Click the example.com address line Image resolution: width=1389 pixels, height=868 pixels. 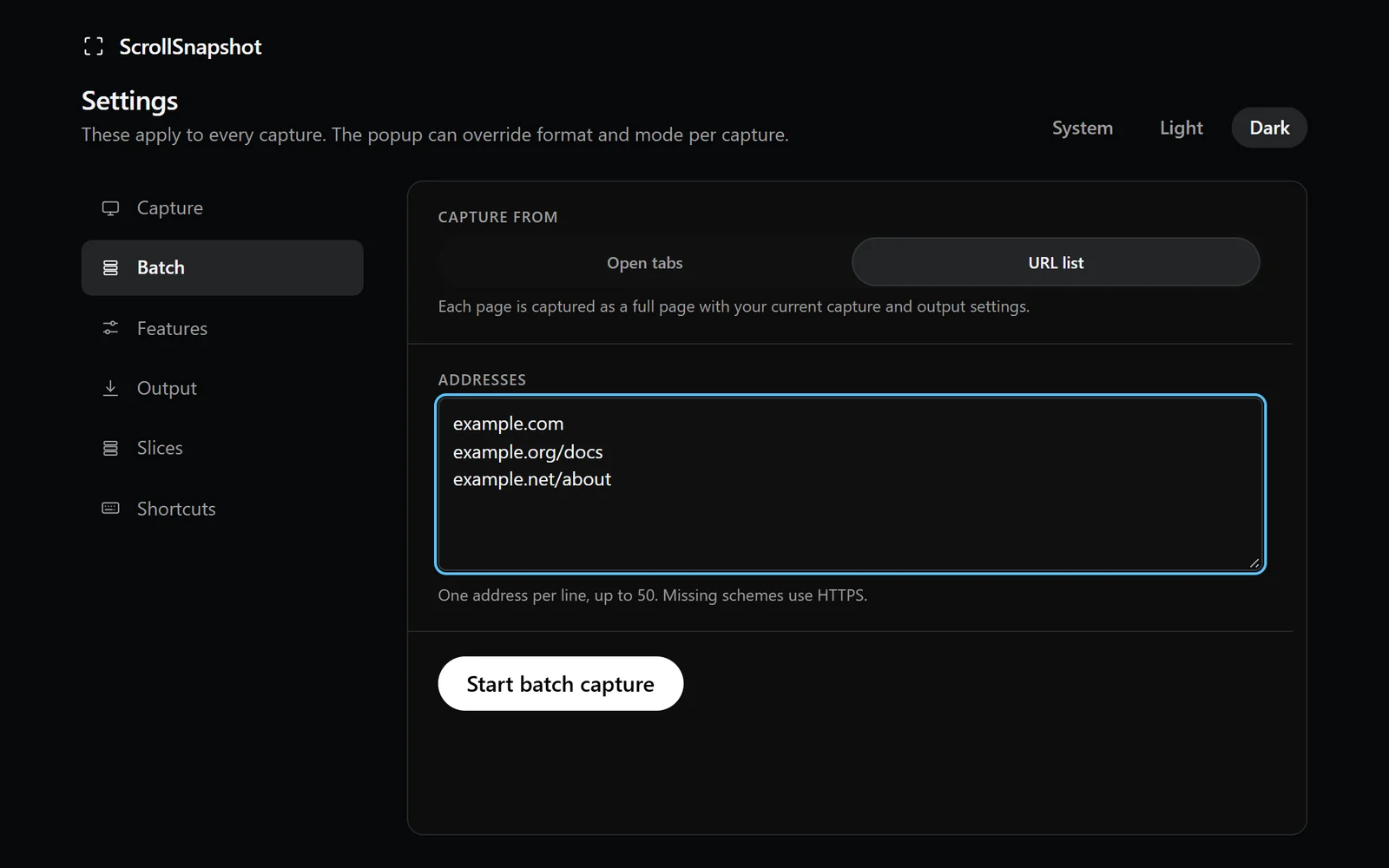tap(508, 424)
